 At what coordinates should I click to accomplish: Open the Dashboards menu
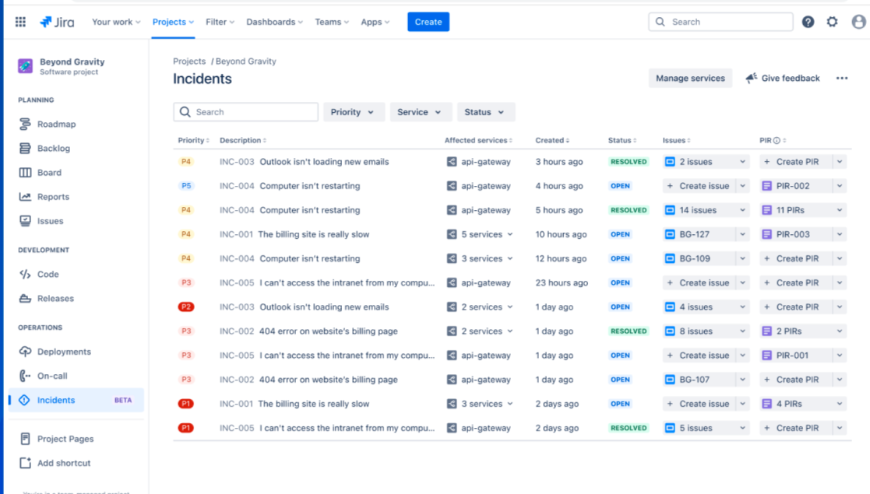point(275,22)
